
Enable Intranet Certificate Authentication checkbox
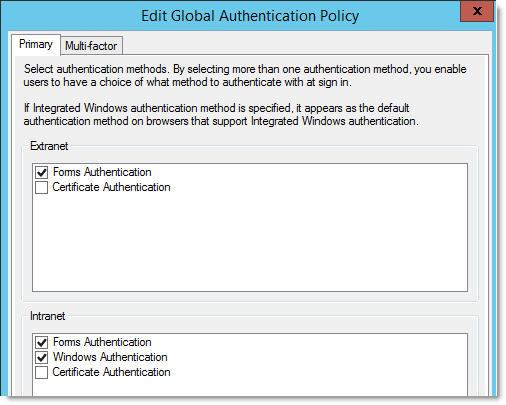pyautogui.click(x=42, y=372)
